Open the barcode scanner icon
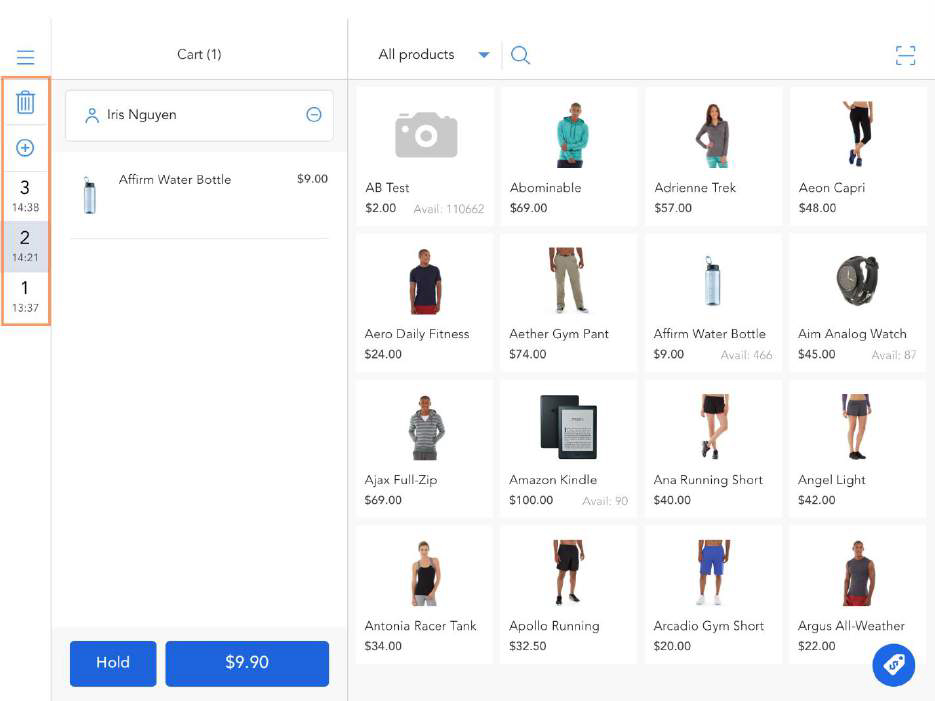The width and height of the screenshot is (935, 701). [905, 55]
